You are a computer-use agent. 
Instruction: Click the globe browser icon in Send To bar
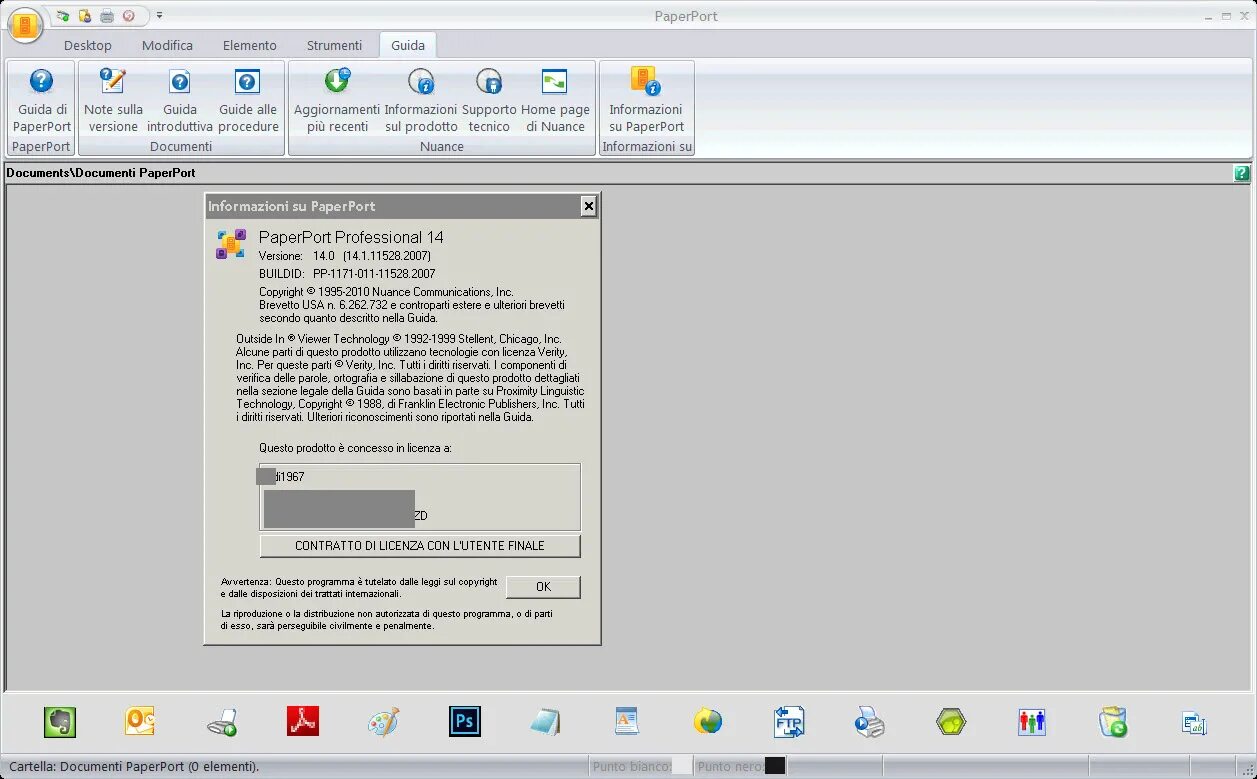click(708, 722)
